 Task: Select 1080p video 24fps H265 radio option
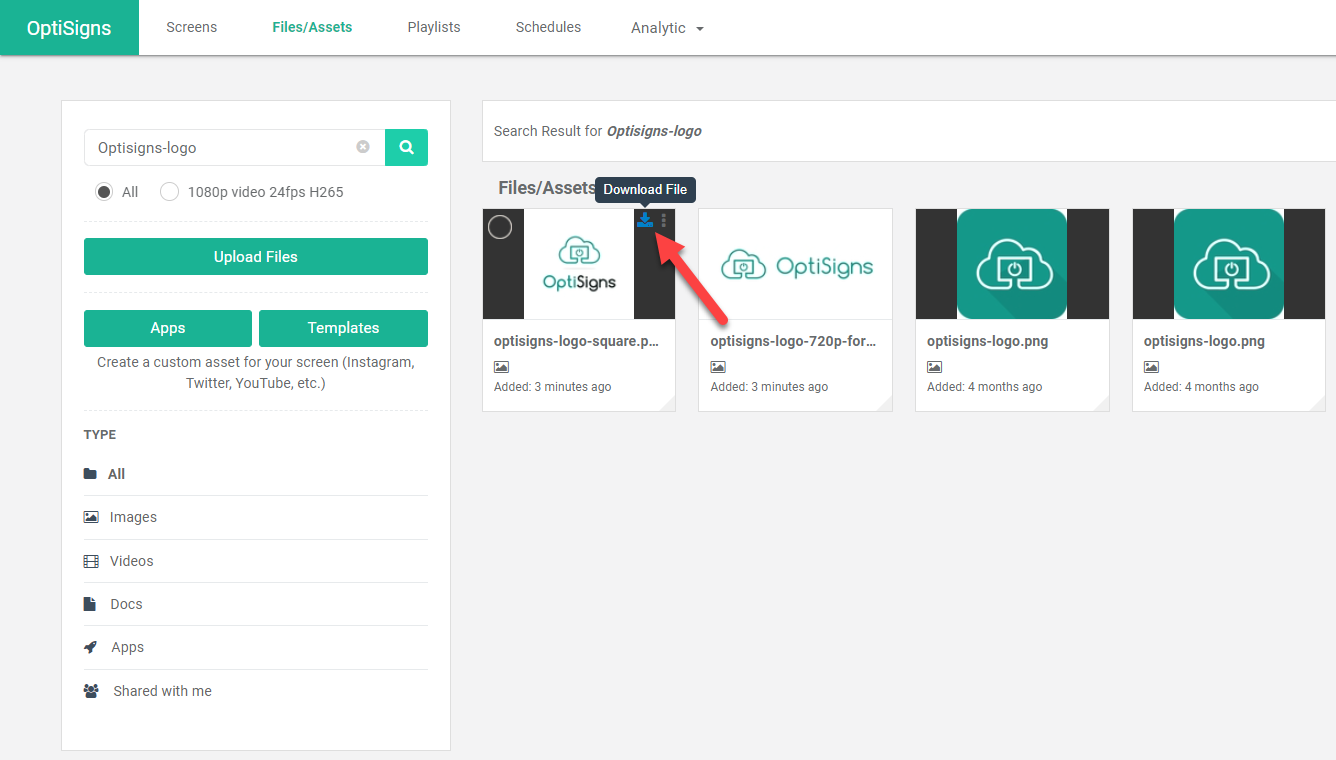pyautogui.click(x=170, y=192)
